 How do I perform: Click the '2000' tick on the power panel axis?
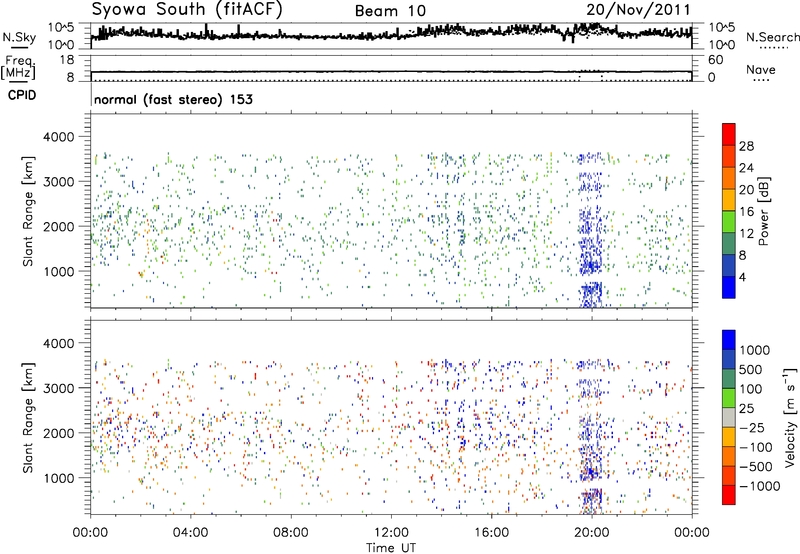click(58, 227)
